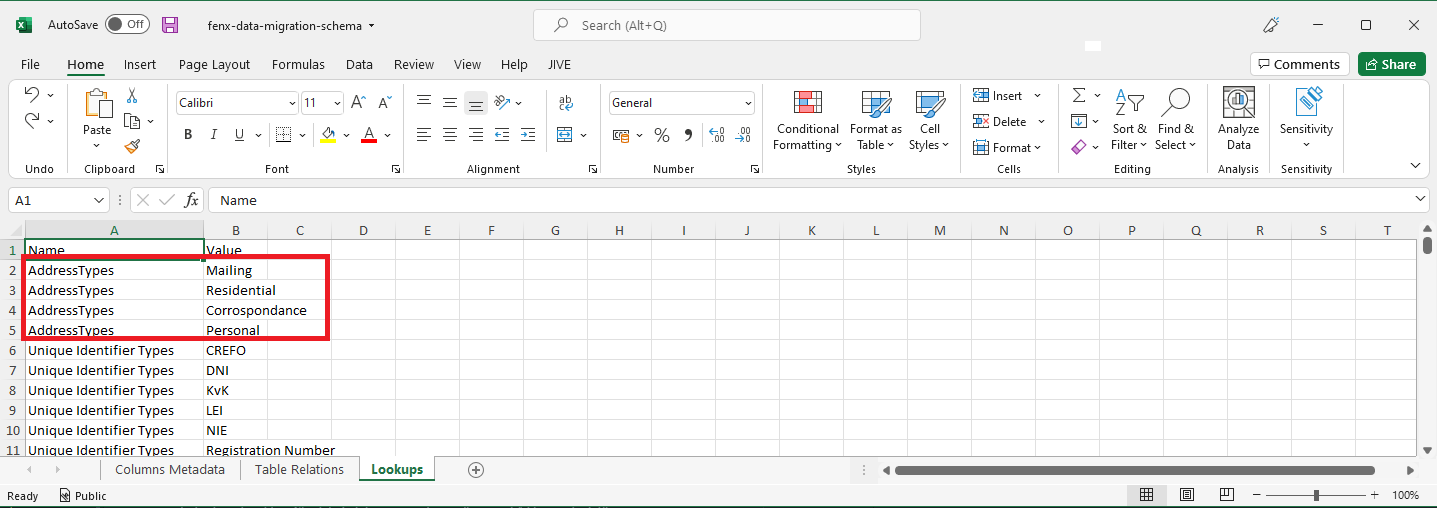Click the Merge & Center icon

(x=565, y=135)
